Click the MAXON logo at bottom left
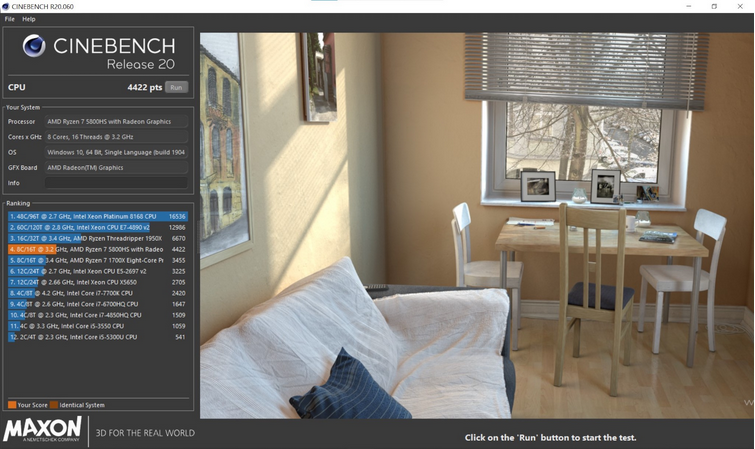Screen dimensions: 755x449 41,431
